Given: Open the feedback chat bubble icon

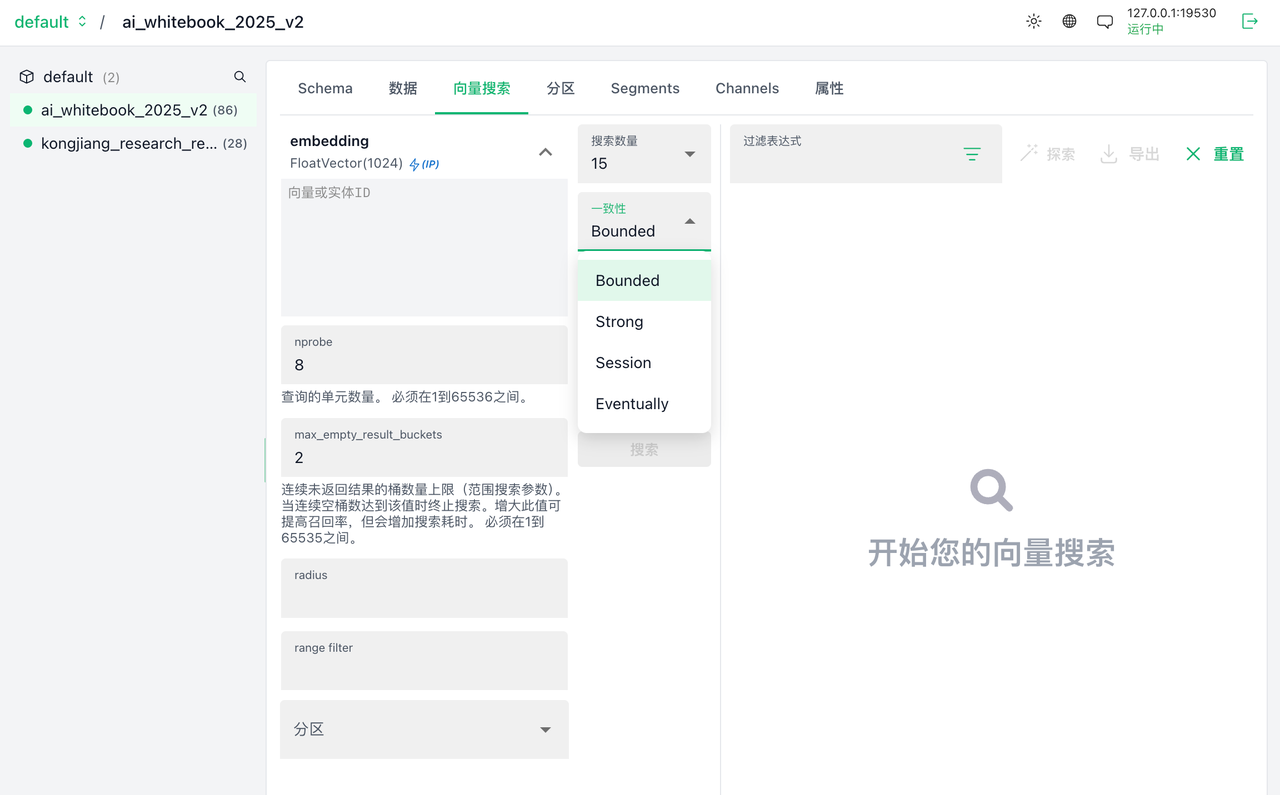Looking at the screenshot, I should pos(1105,21).
